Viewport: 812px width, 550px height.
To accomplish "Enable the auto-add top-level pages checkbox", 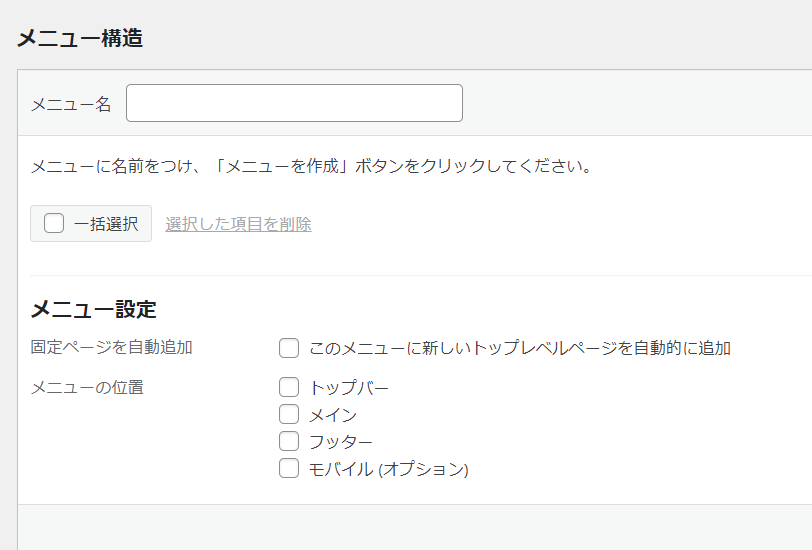I will tap(289, 348).
